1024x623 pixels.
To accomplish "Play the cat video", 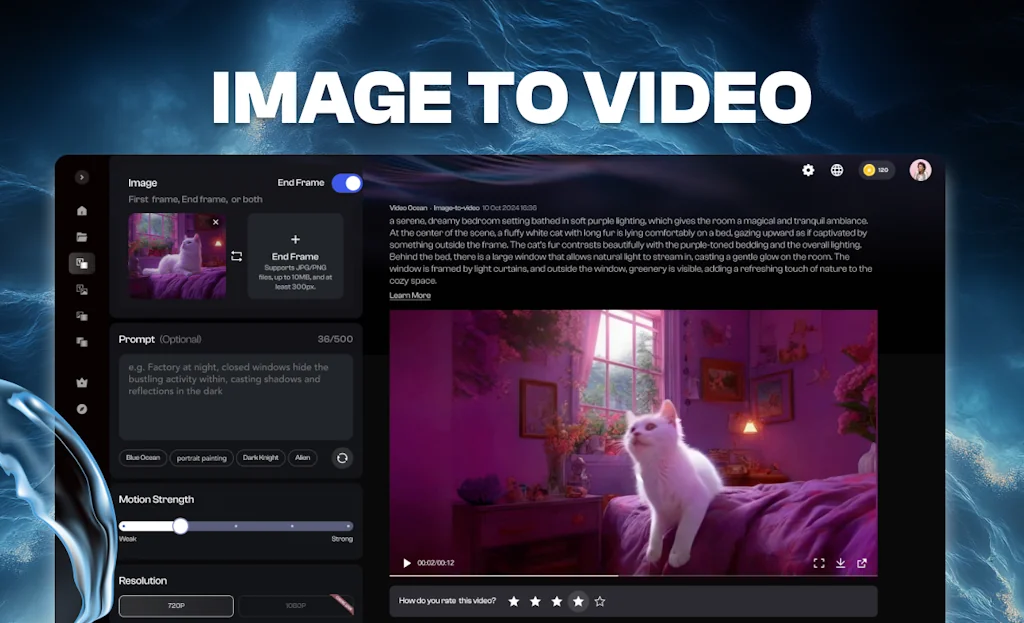I will (x=406, y=563).
